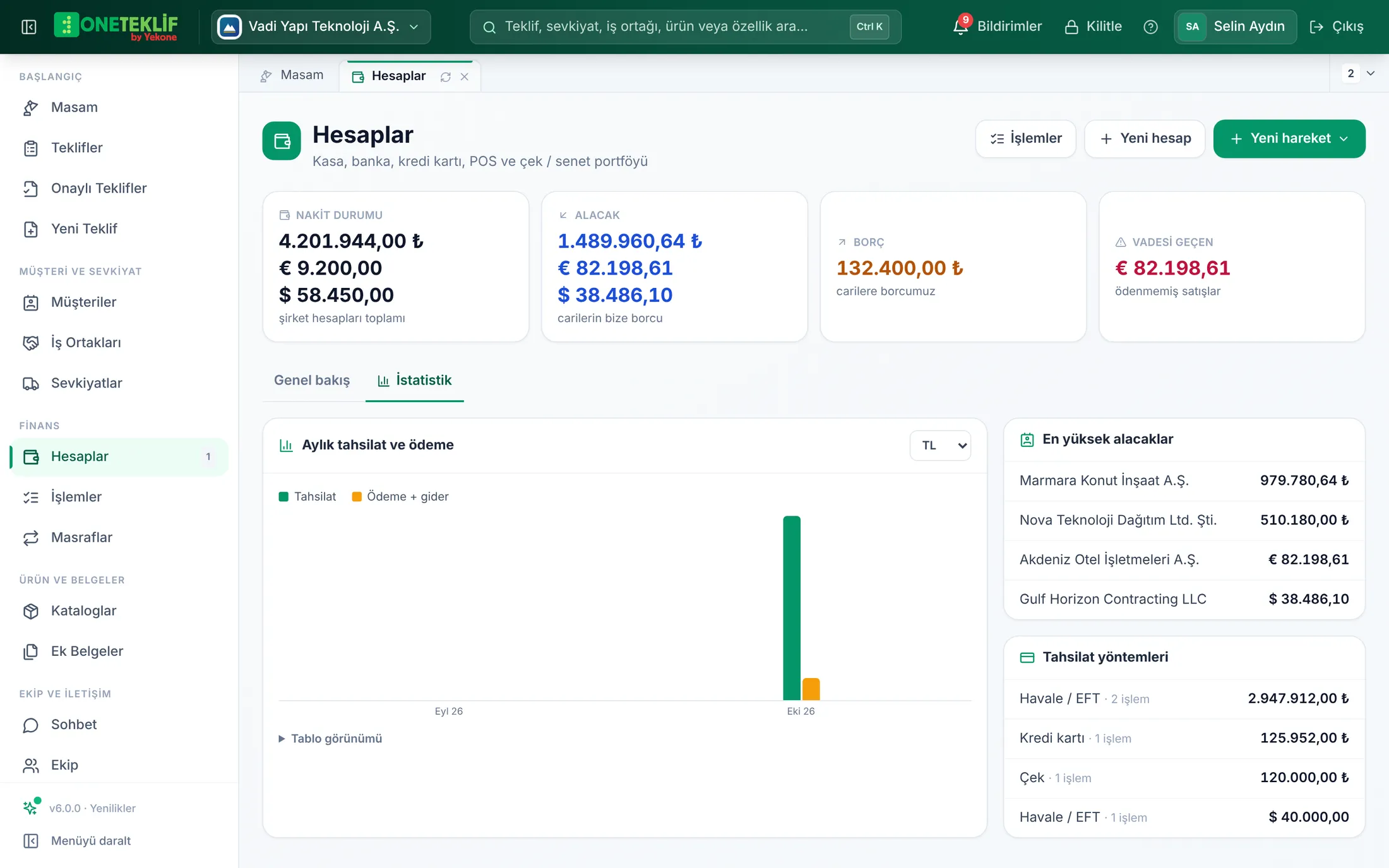The width and height of the screenshot is (1389, 868).
Task: Open the TL currency dropdown
Action: (x=940, y=445)
